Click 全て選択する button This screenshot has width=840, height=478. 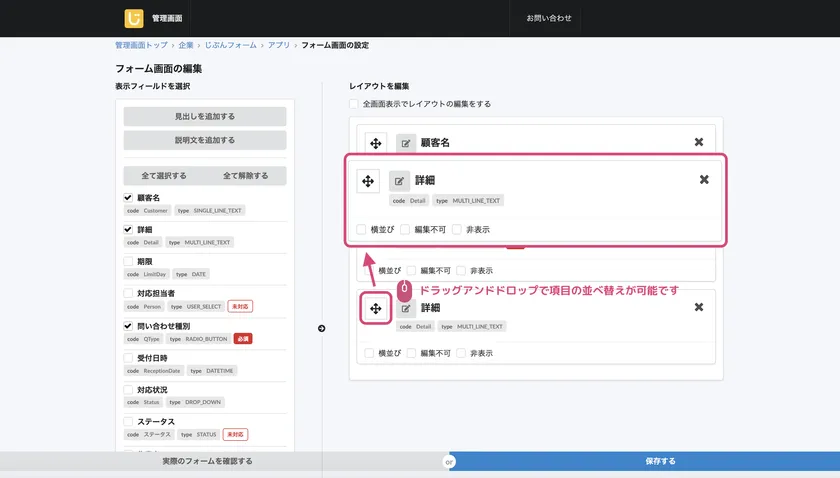164,176
